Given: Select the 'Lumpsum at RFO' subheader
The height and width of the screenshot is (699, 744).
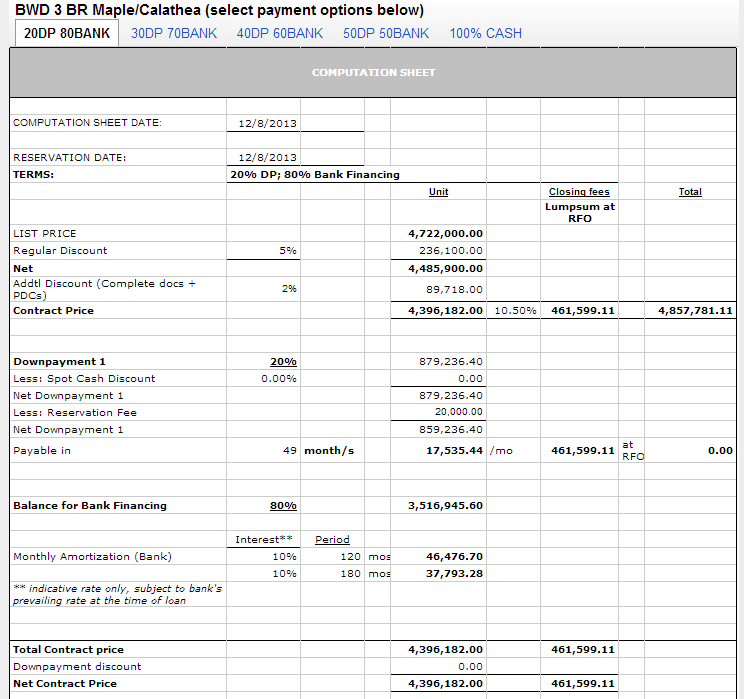Looking at the screenshot, I should [x=580, y=213].
